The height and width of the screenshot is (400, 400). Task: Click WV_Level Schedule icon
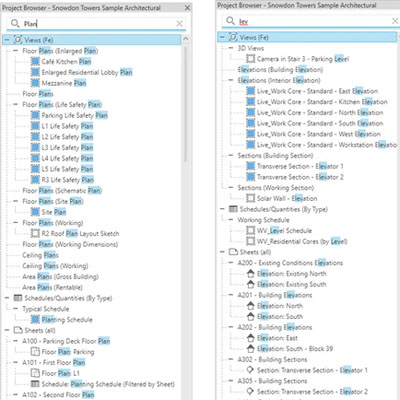pyautogui.click(x=250, y=230)
